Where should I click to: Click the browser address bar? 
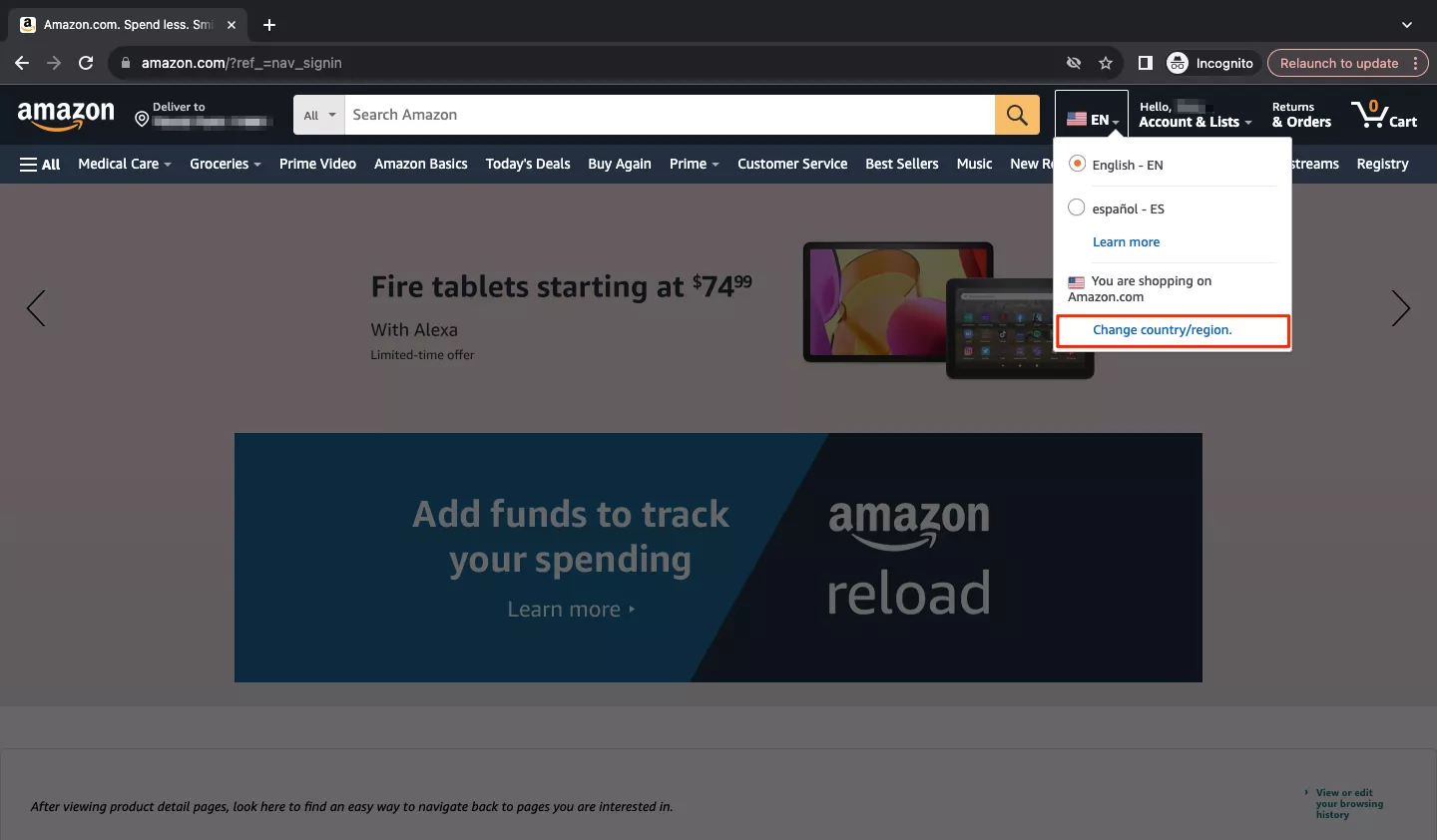(x=599, y=63)
